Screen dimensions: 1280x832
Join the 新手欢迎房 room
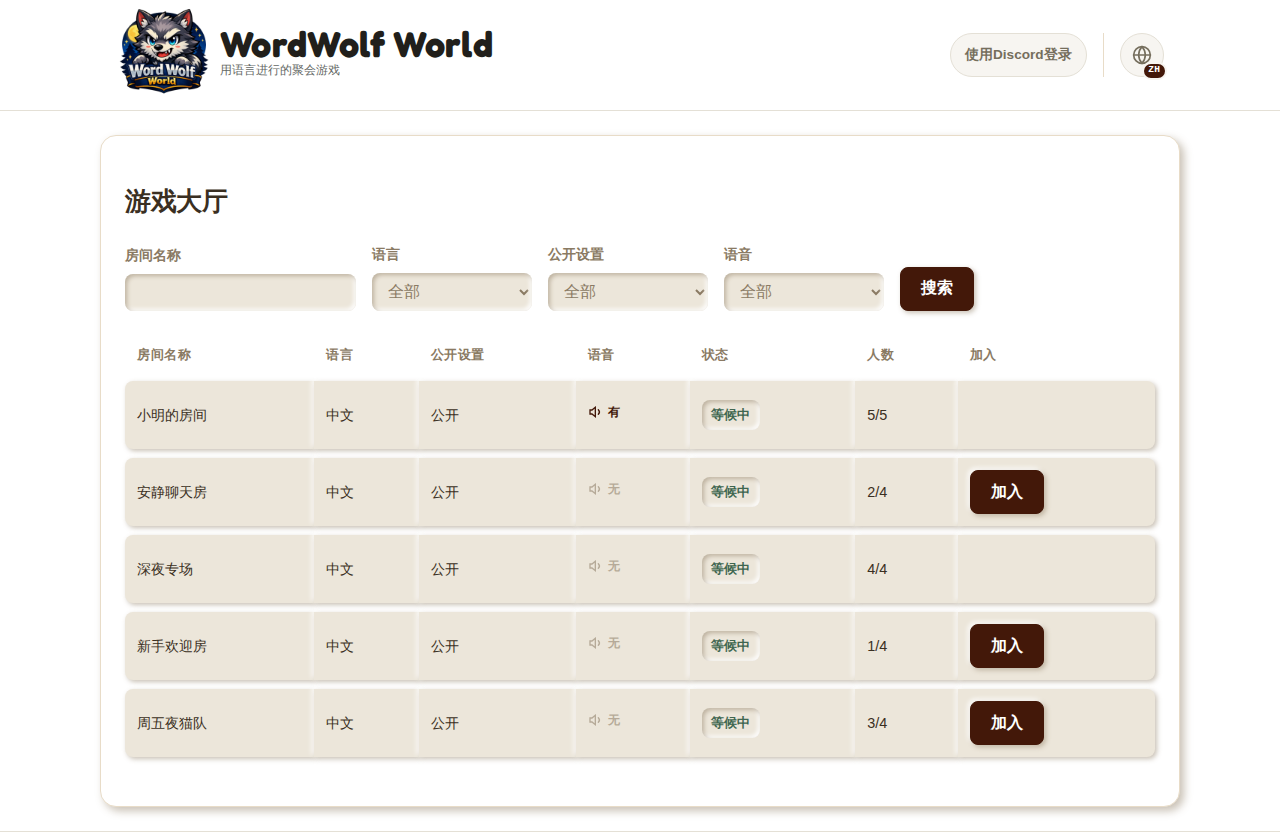click(x=1007, y=646)
